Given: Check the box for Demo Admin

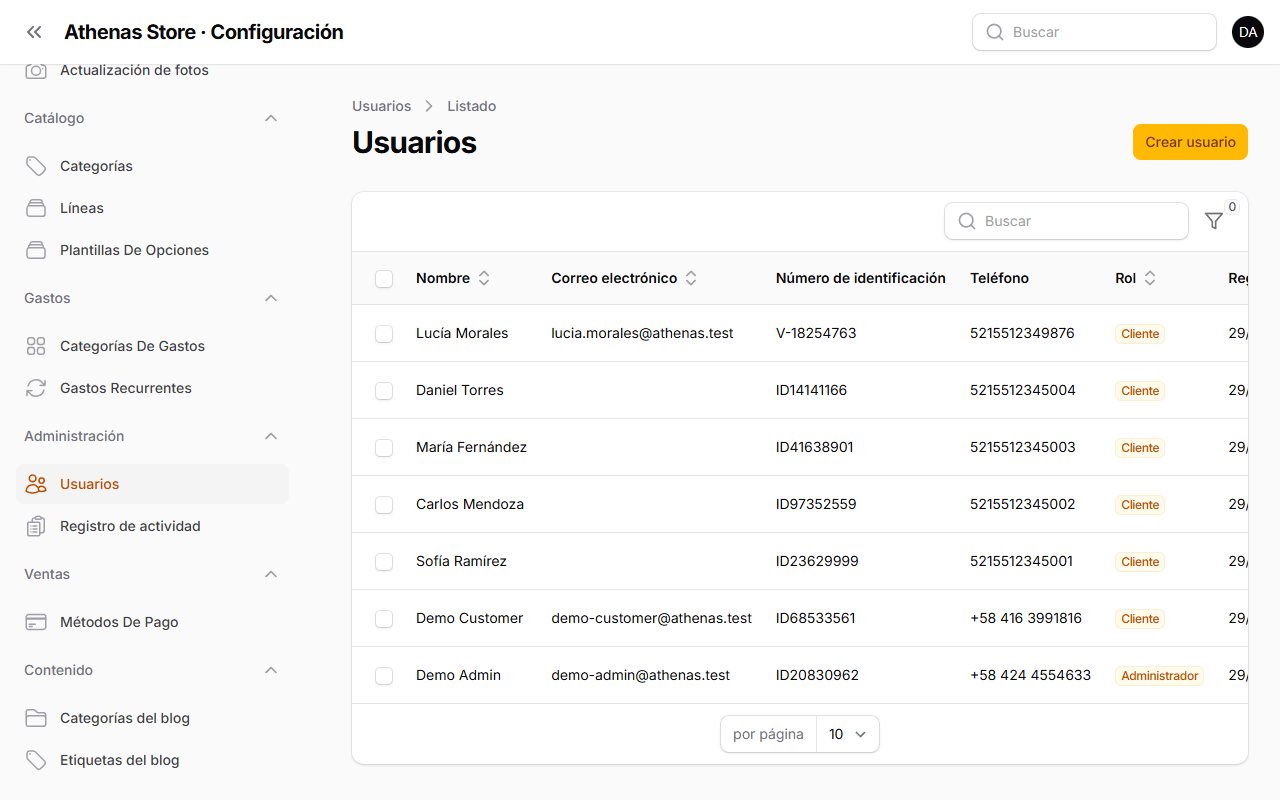Looking at the screenshot, I should [x=384, y=676].
